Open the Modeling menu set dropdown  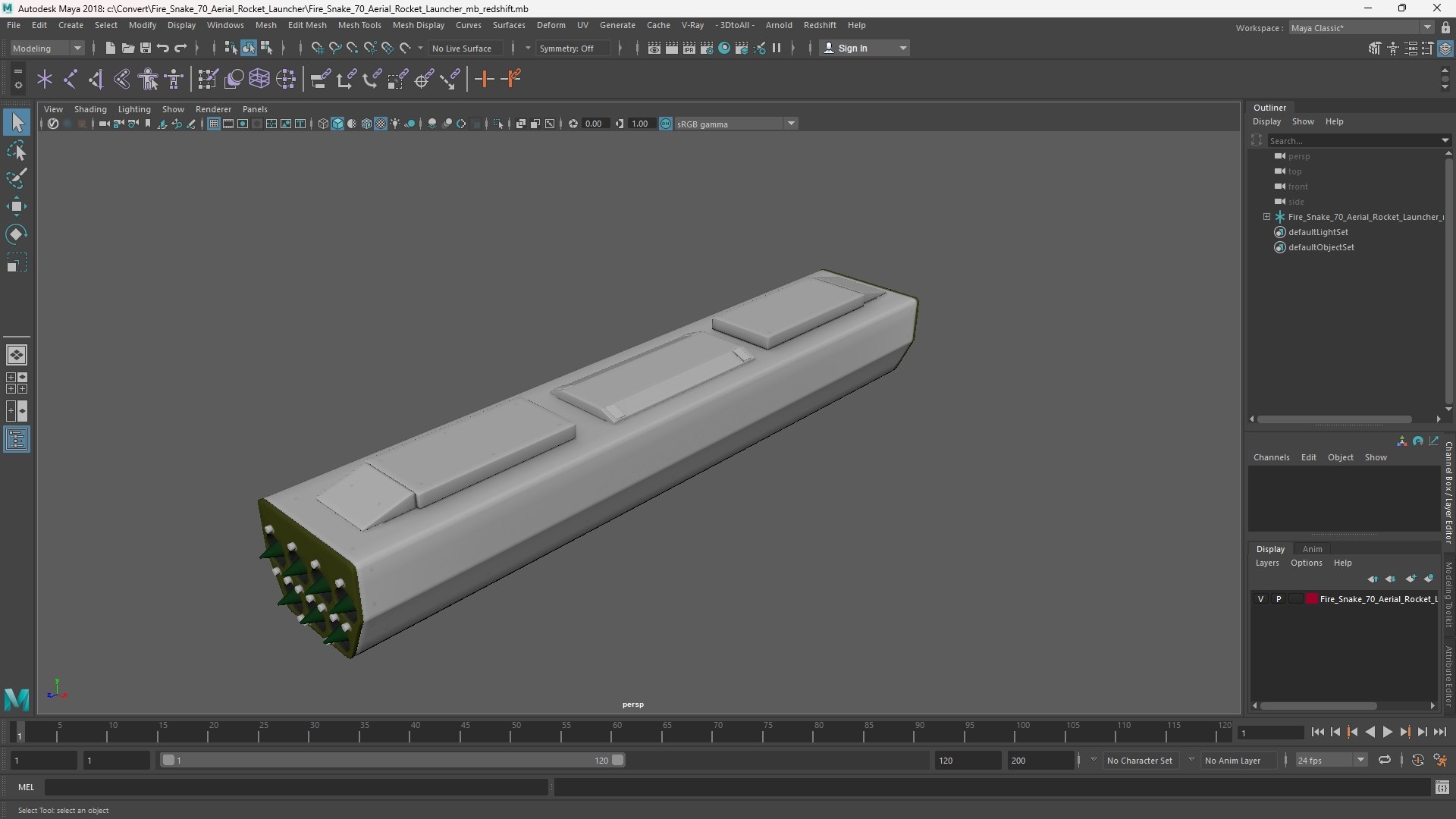47,48
